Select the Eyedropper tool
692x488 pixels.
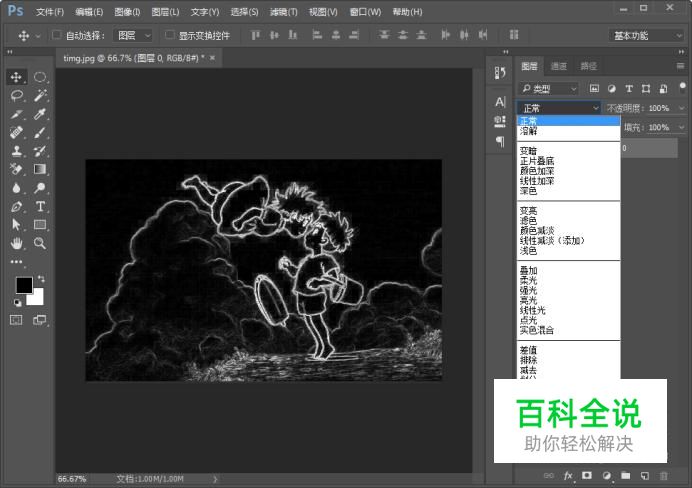pyautogui.click(x=40, y=114)
